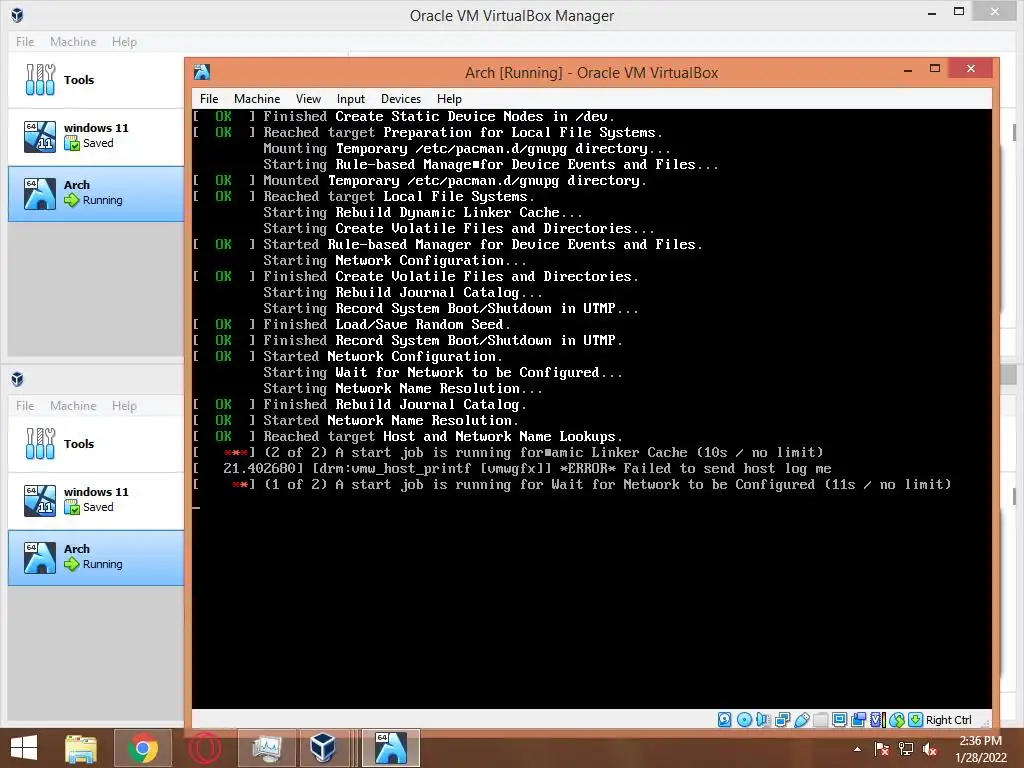Select Arch VM in lower Manager list
The width and height of the screenshot is (1024, 768).
pyautogui.click(x=96, y=558)
